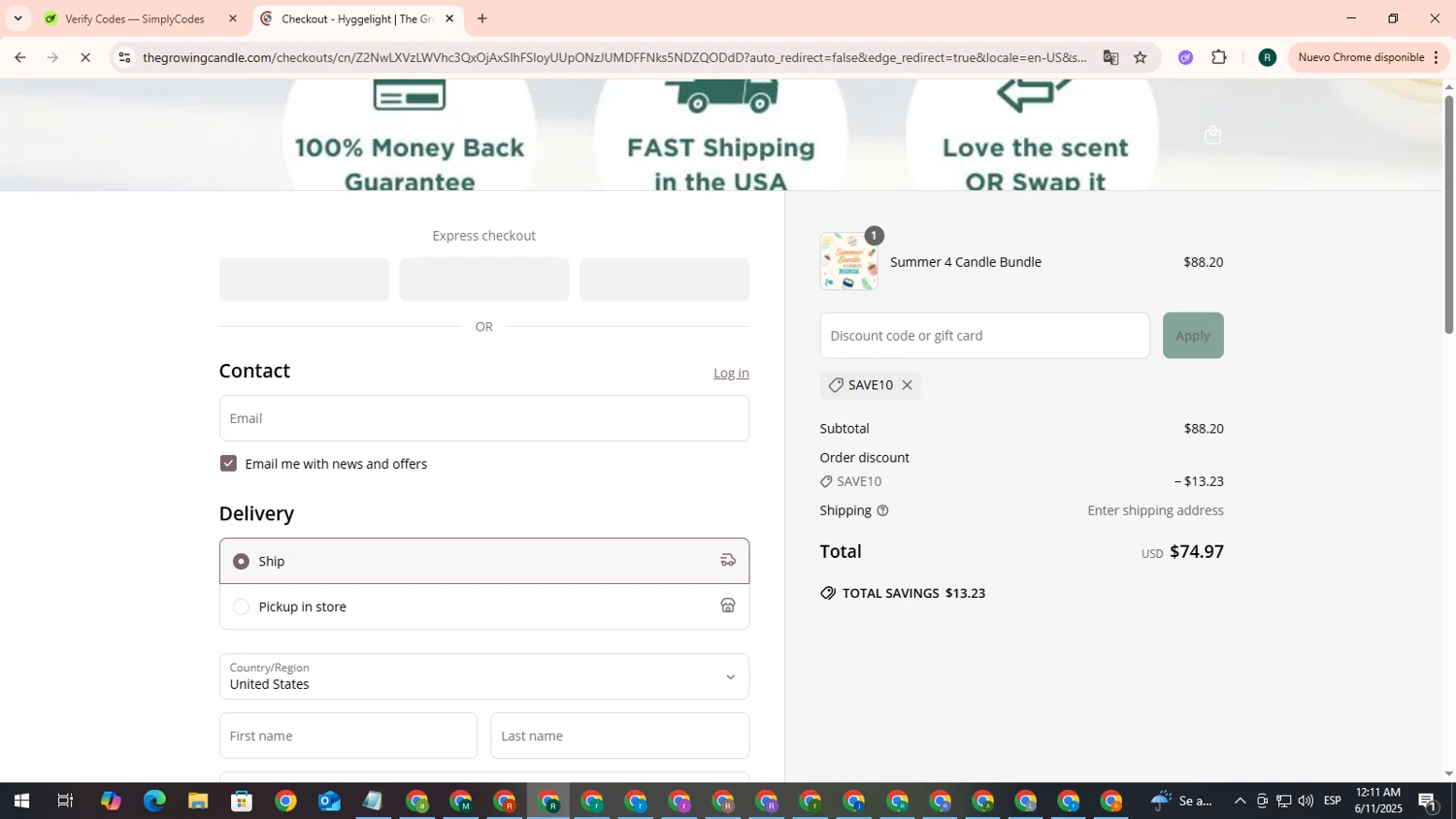The image size is (1456, 819).
Task: Open volume control in system tray
Action: pyautogui.click(x=1306, y=801)
